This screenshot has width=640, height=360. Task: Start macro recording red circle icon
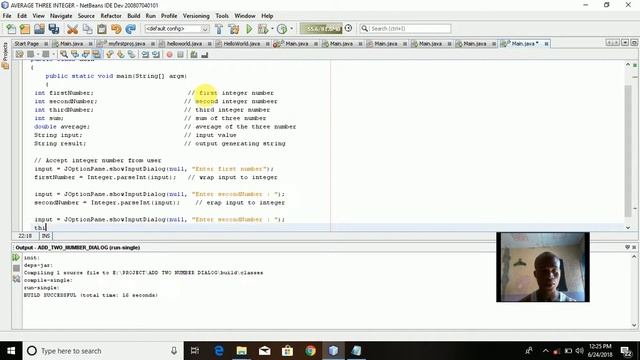[169, 54]
